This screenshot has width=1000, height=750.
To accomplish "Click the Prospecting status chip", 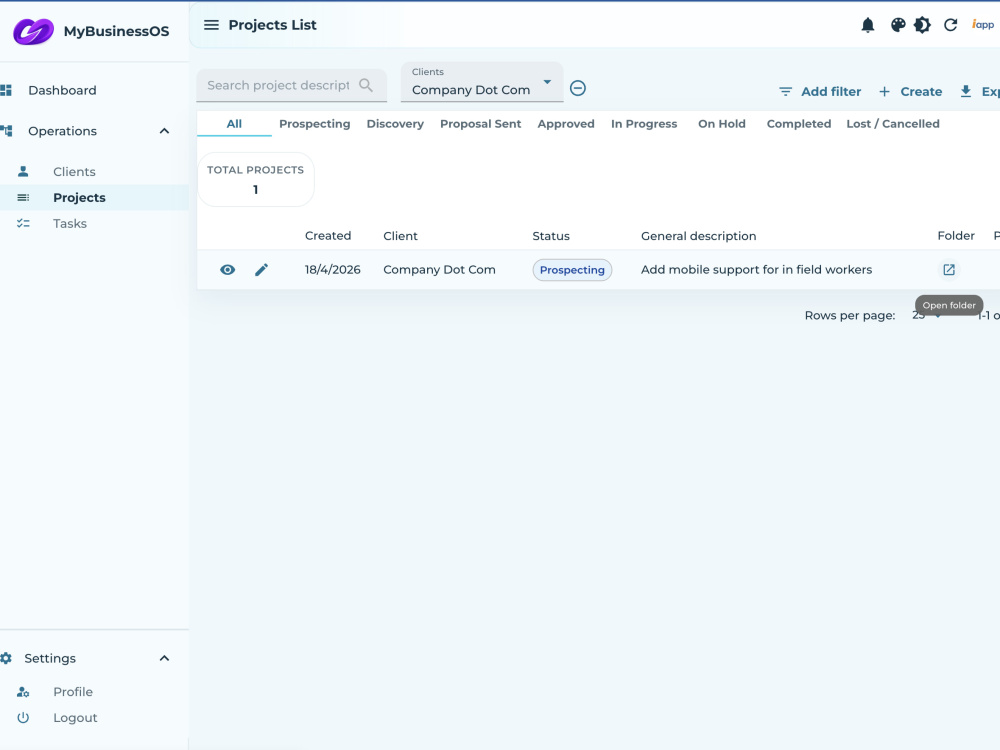I will coord(572,270).
